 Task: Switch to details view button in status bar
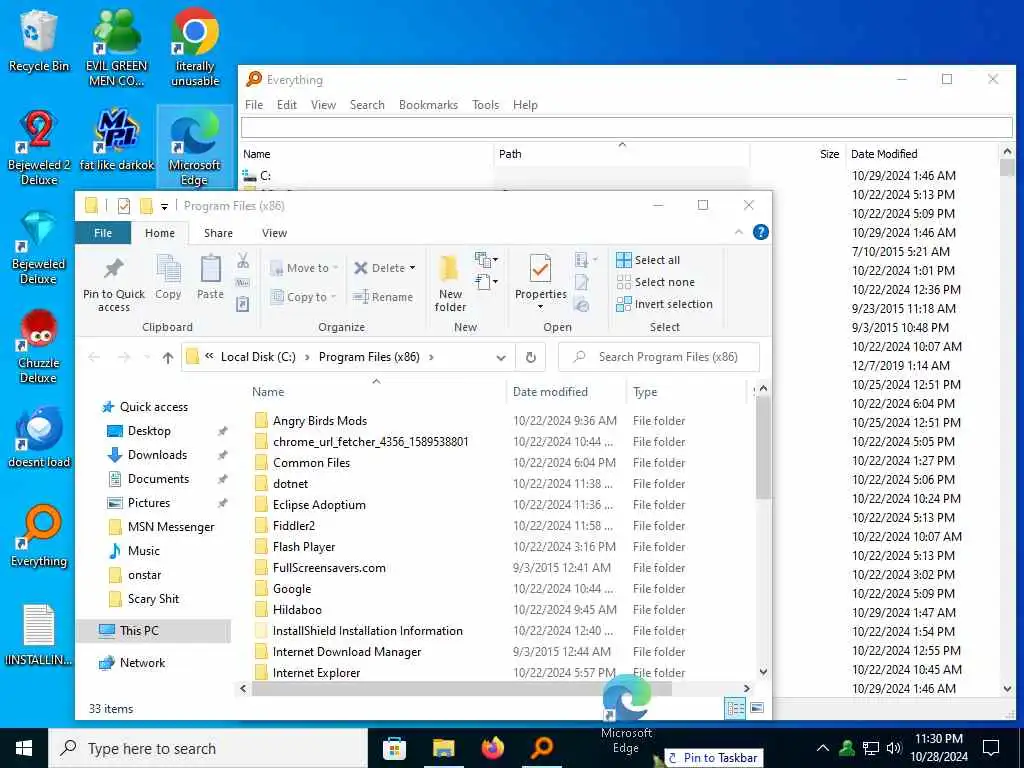pyautogui.click(x=735, y=708)
